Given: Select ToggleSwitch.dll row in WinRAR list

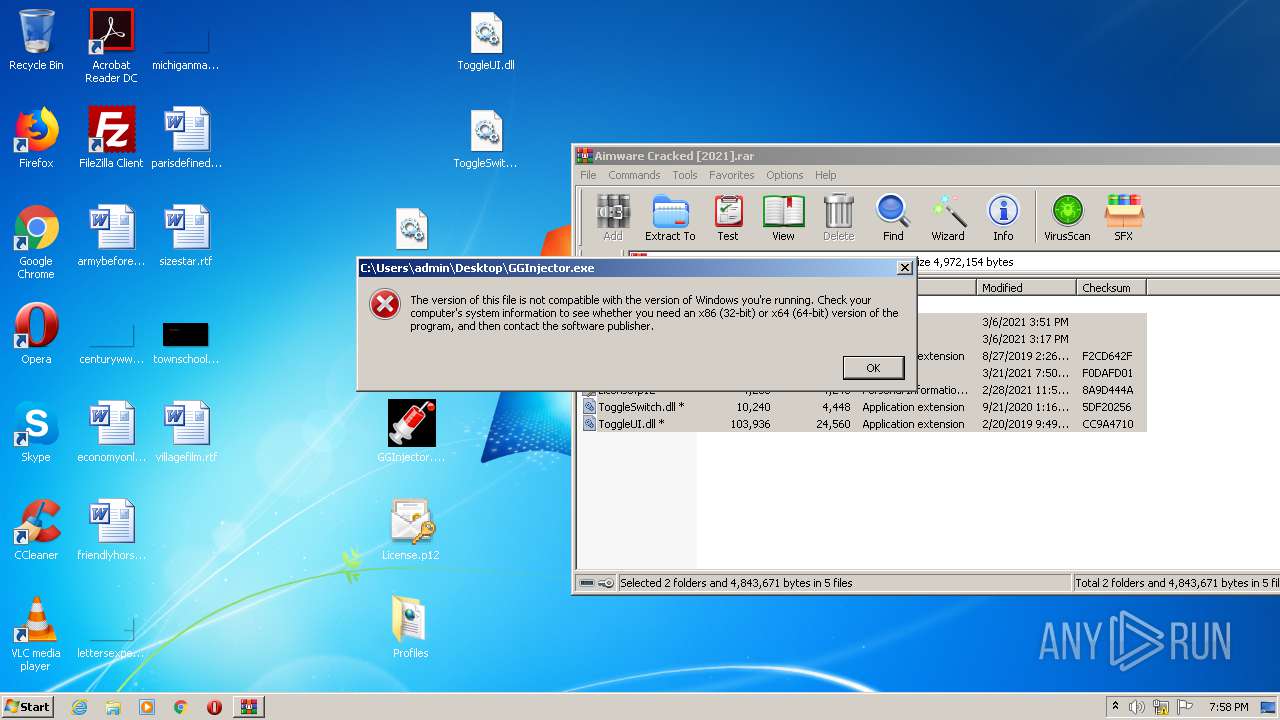Looking at the screenshot, I should pyautogui.click(x=864, y=407).
